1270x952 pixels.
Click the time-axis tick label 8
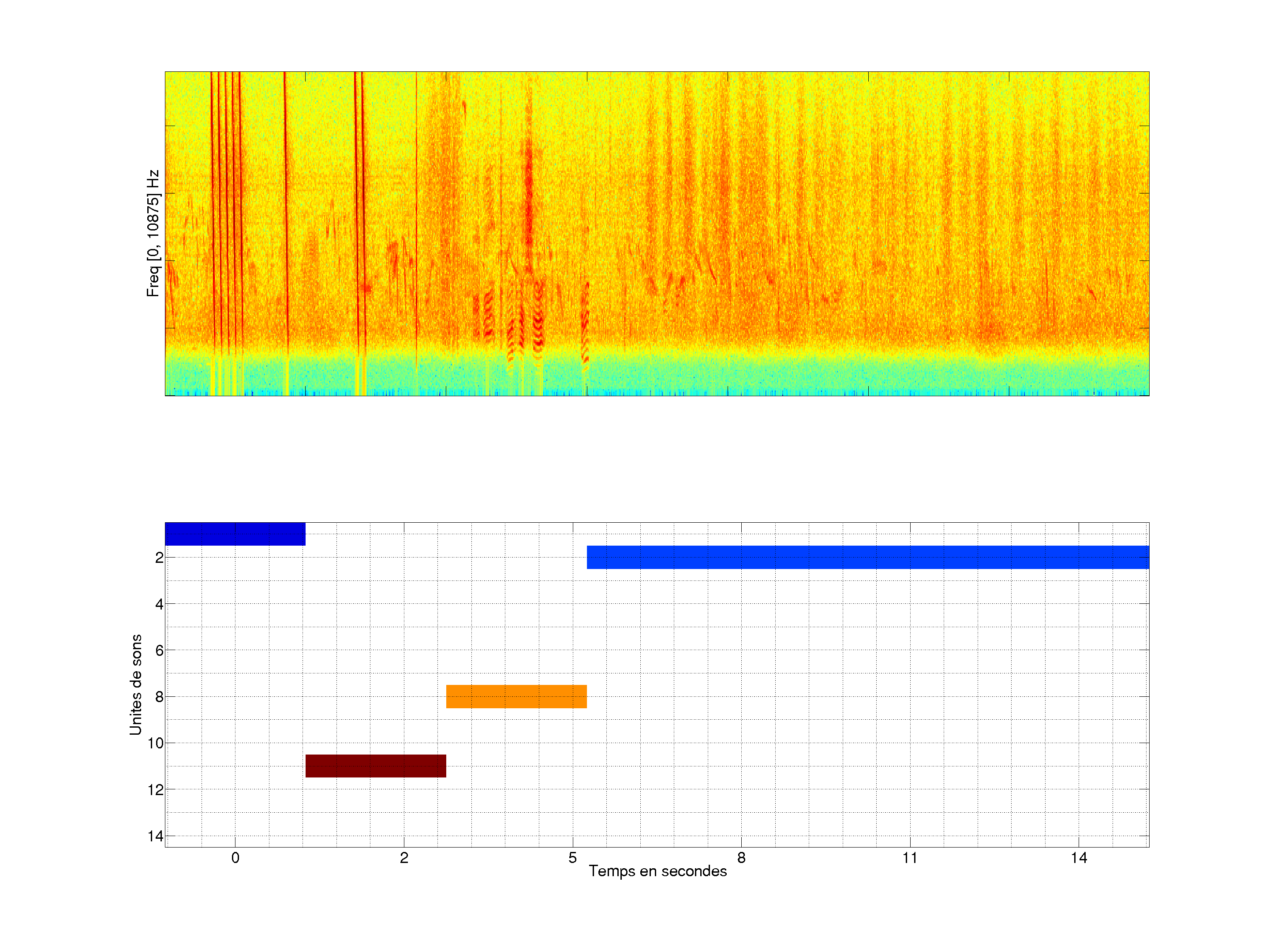[x=741, y=858]
